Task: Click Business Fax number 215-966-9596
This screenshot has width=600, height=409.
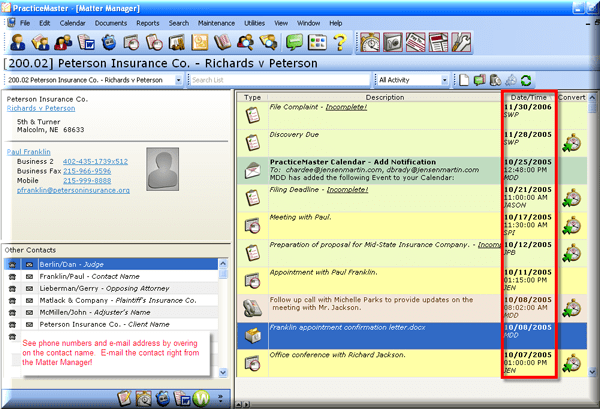Action: coord(87,171)
